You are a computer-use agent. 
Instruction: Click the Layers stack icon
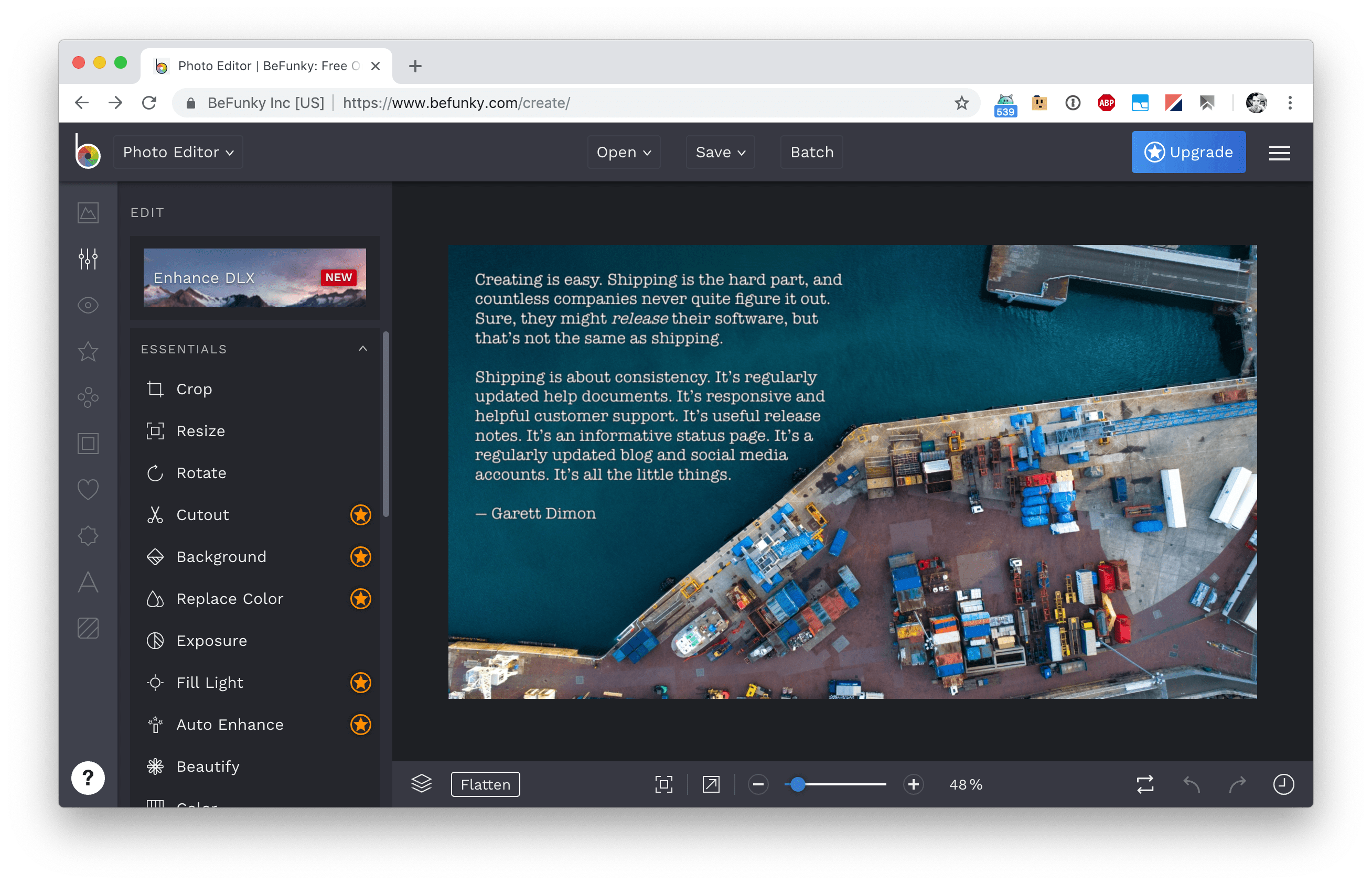[421, 784]
